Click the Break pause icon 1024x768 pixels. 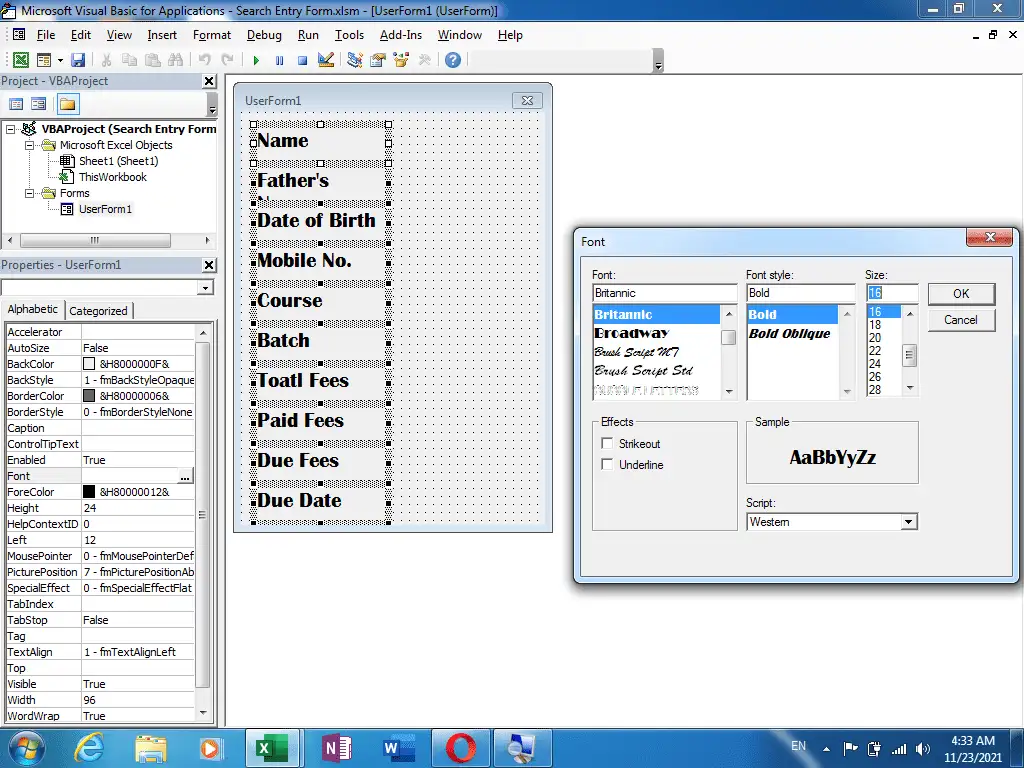point(280,60)
